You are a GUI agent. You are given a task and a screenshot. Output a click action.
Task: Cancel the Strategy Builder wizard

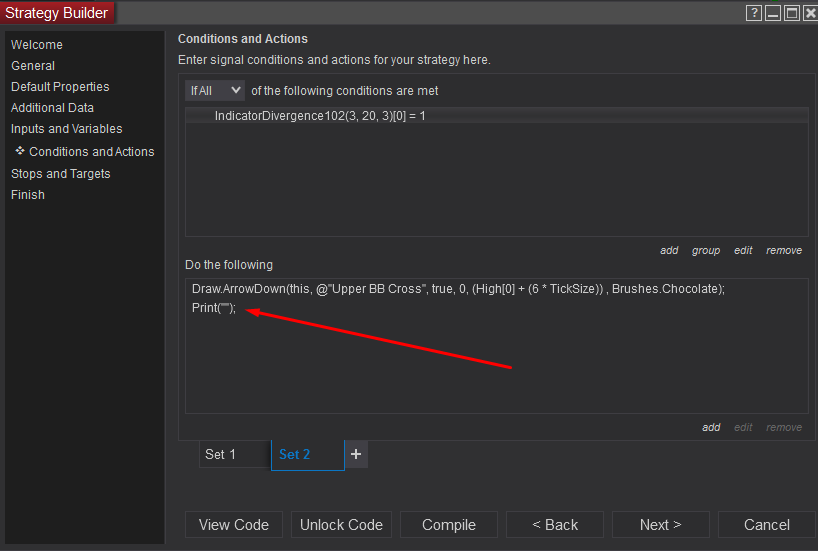[x=766, y=524]
